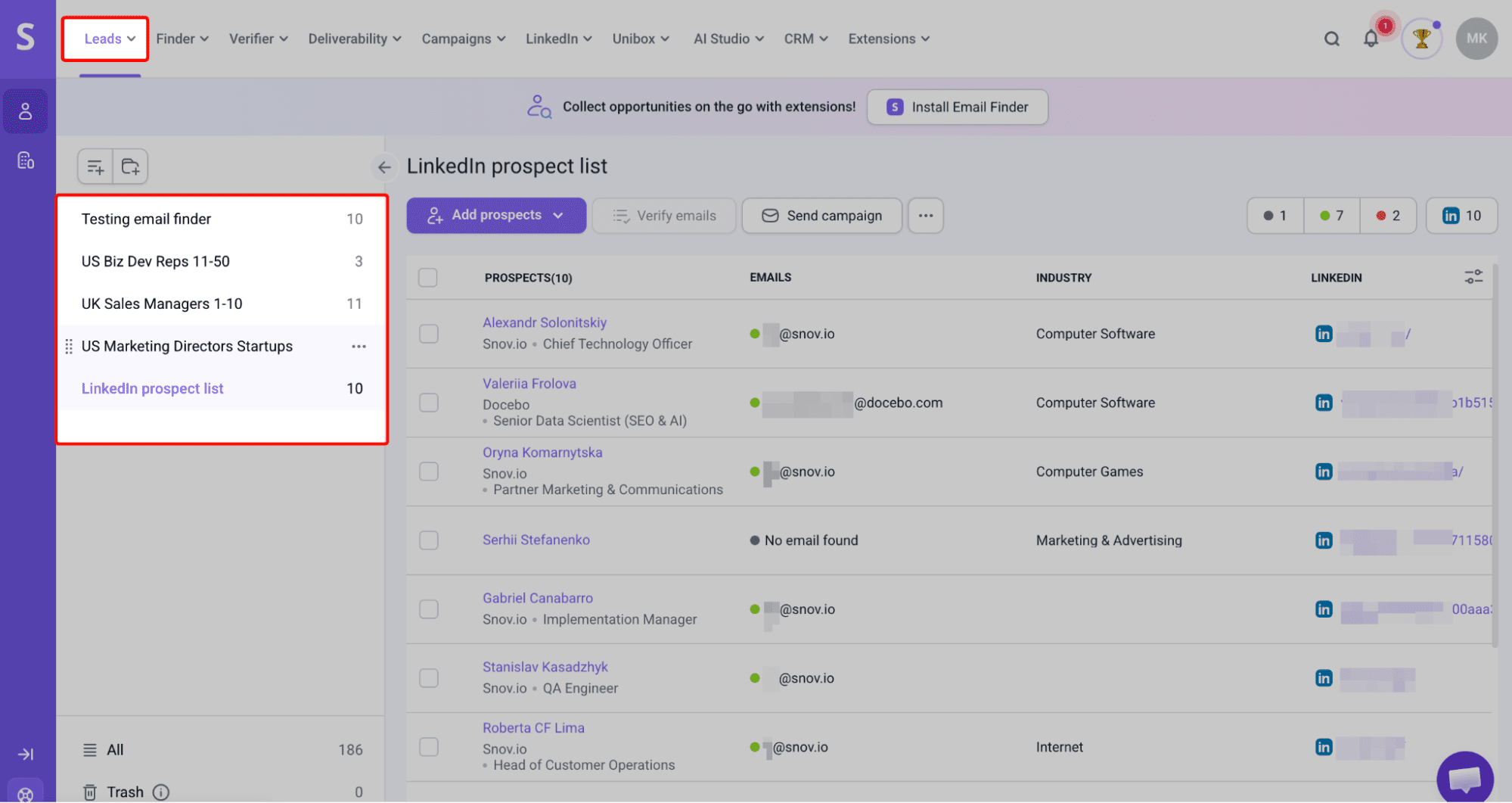Click Install Email Finder button
Image resolution: width=1512 pixels, height=803 pixels.
pyautogui.click(x=957, y=107)
